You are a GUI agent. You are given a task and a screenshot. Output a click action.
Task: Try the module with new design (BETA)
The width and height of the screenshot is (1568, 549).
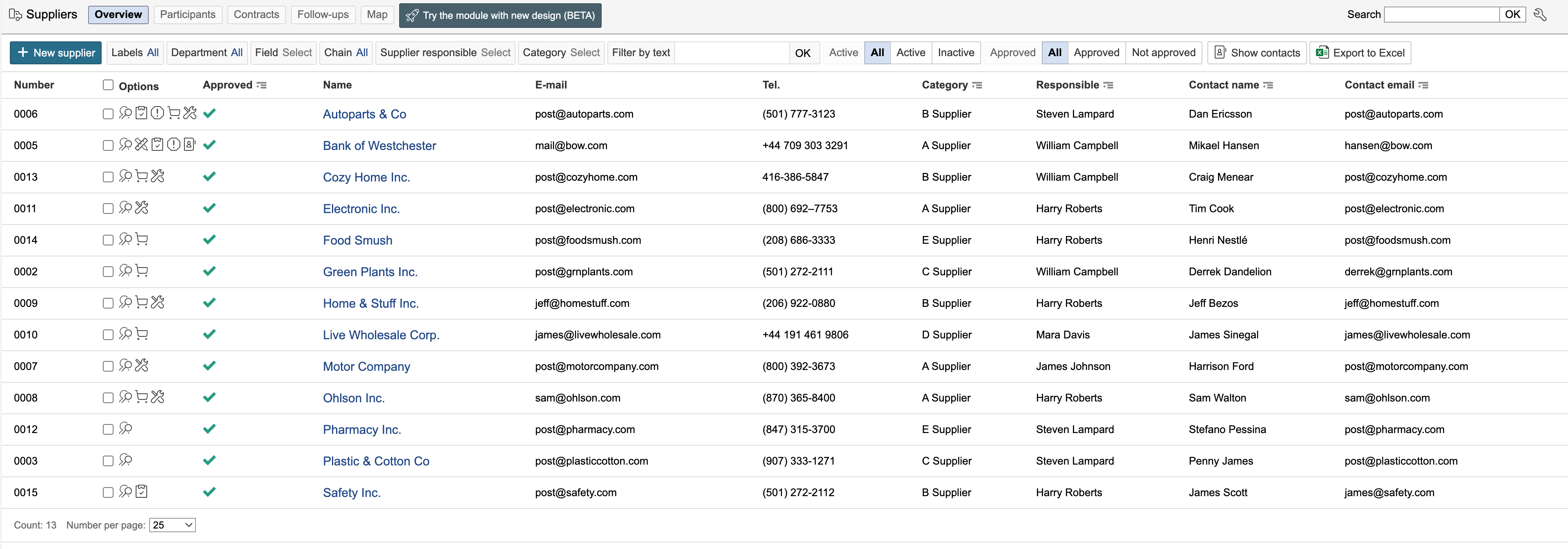pos(500,15)
